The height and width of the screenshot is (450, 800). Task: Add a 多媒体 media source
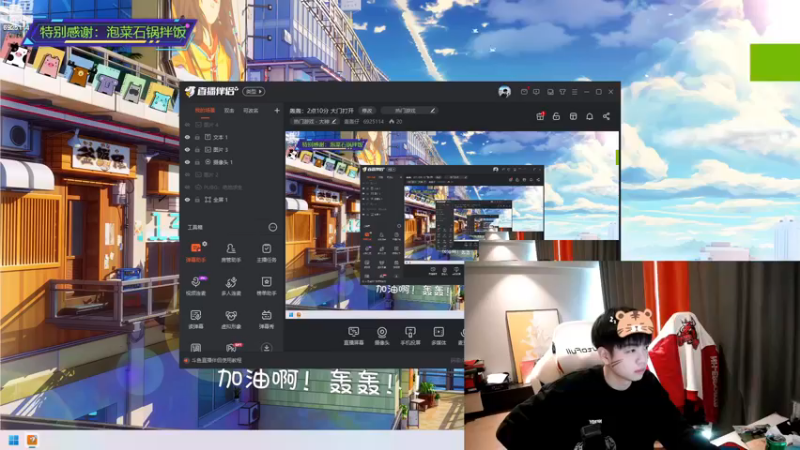coord(438,336)
